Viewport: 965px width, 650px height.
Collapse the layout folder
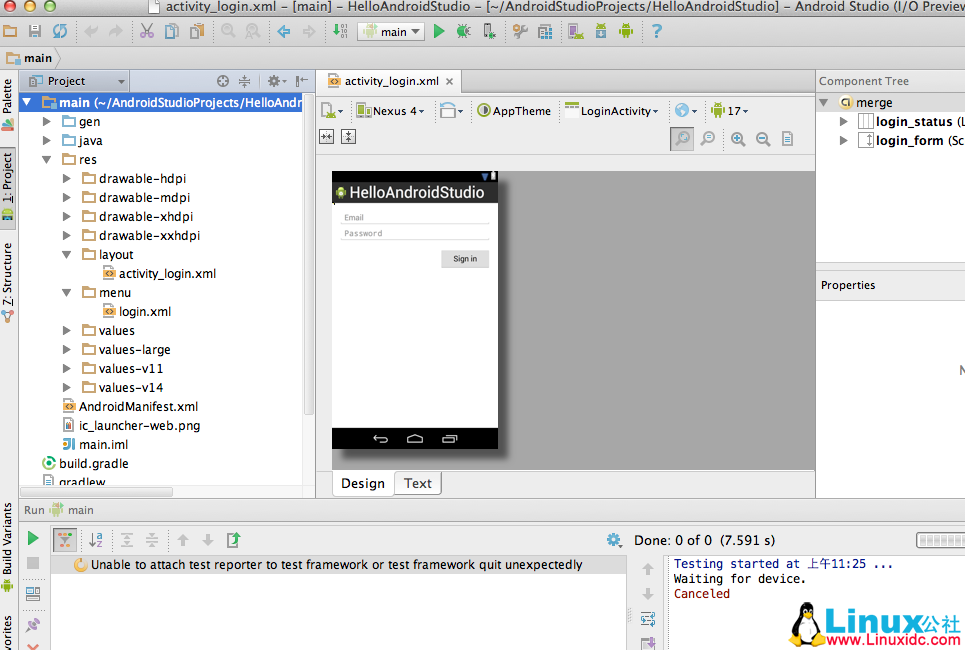(66, 255)
